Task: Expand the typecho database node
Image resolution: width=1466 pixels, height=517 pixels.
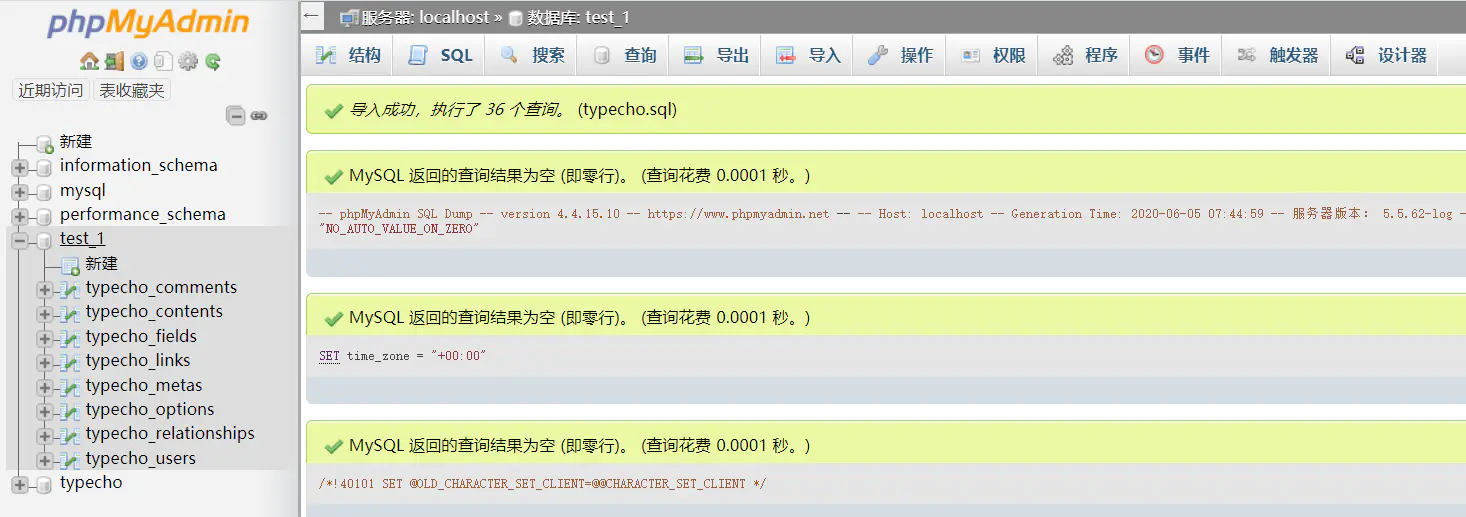Action: (x=20, y=484)
